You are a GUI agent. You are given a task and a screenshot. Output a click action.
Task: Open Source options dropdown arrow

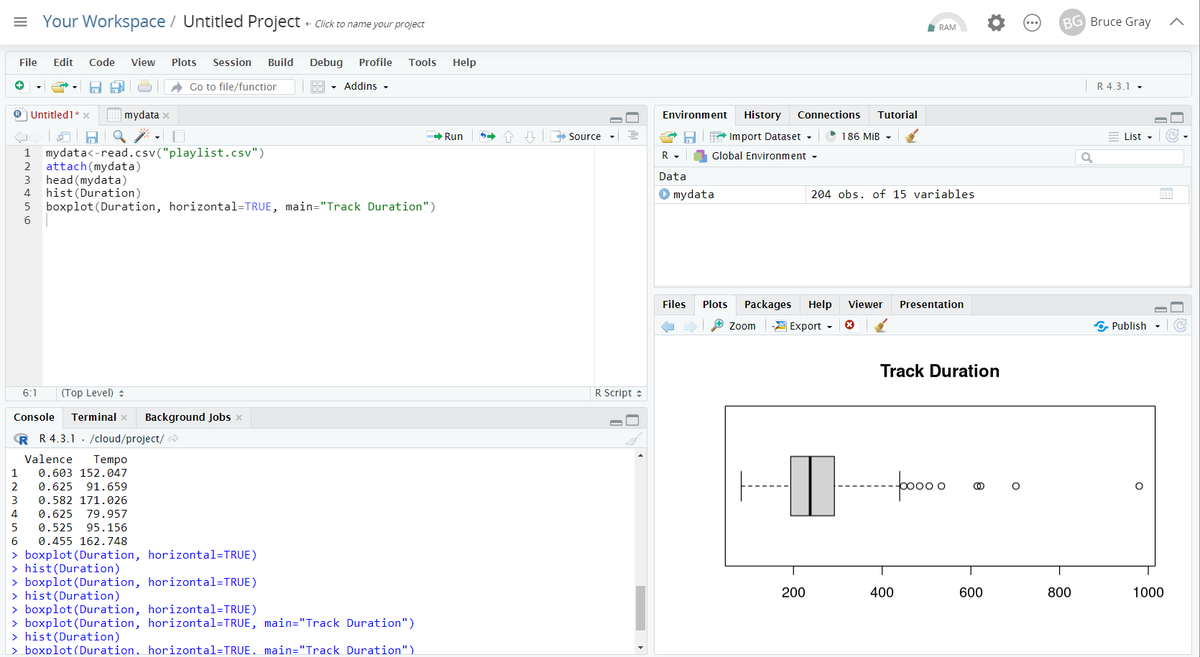(612, 137)
